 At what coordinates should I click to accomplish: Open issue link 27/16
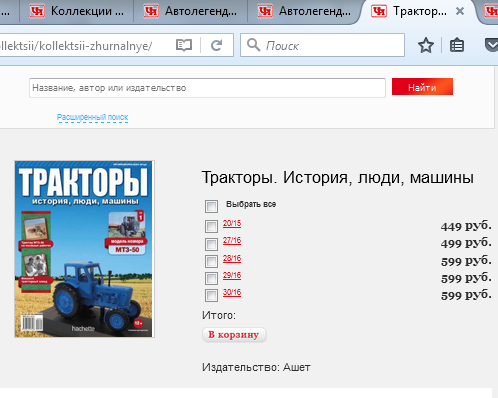coord(232,240)
